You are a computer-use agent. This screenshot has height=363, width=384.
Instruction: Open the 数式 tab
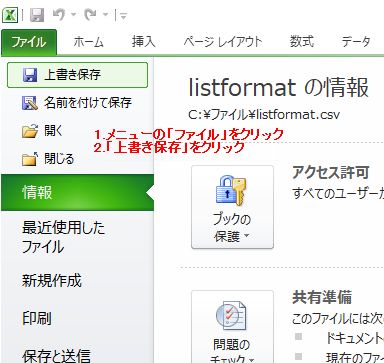pos(302,42)
